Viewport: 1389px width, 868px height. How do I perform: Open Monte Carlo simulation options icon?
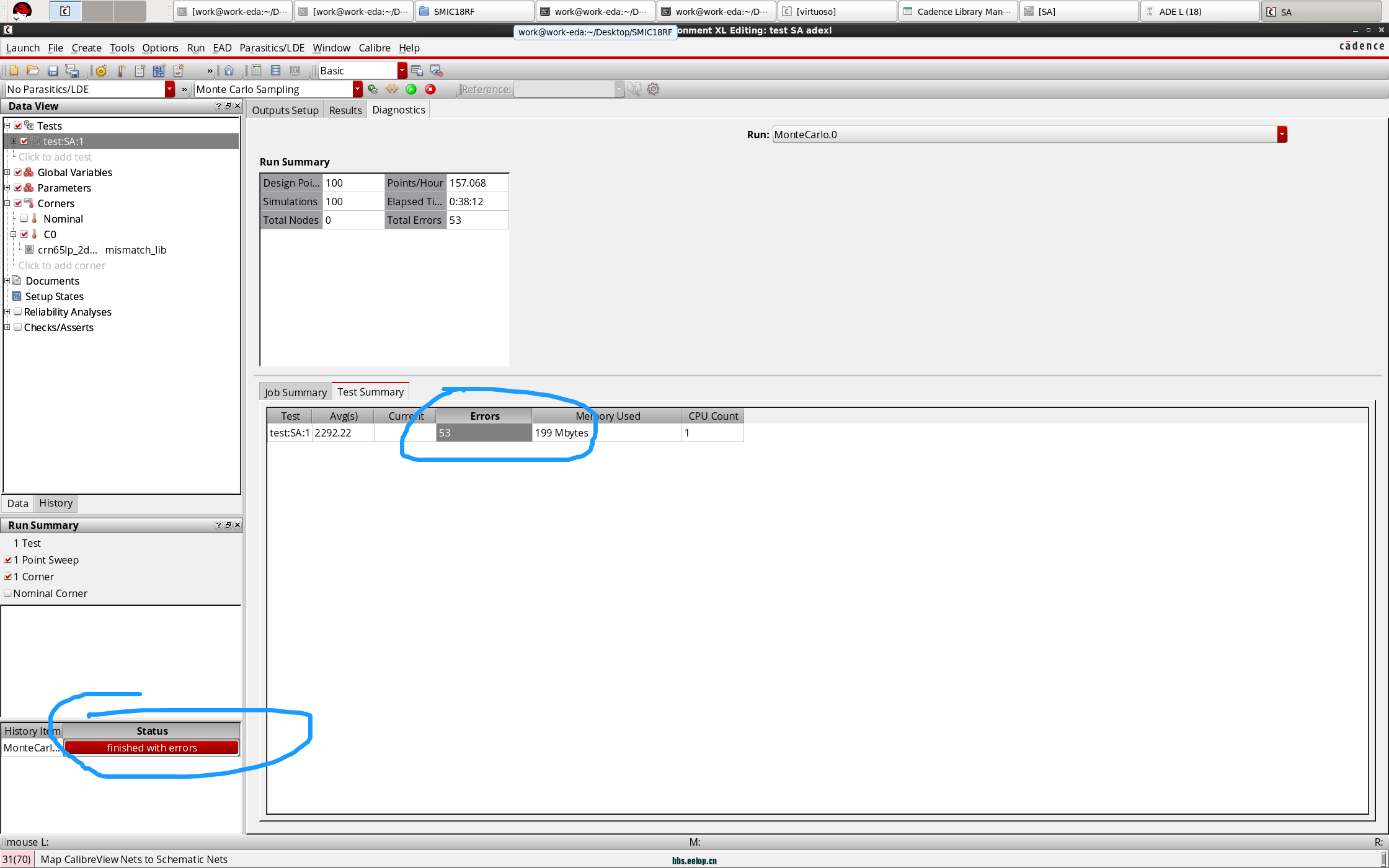coord(373,89)
